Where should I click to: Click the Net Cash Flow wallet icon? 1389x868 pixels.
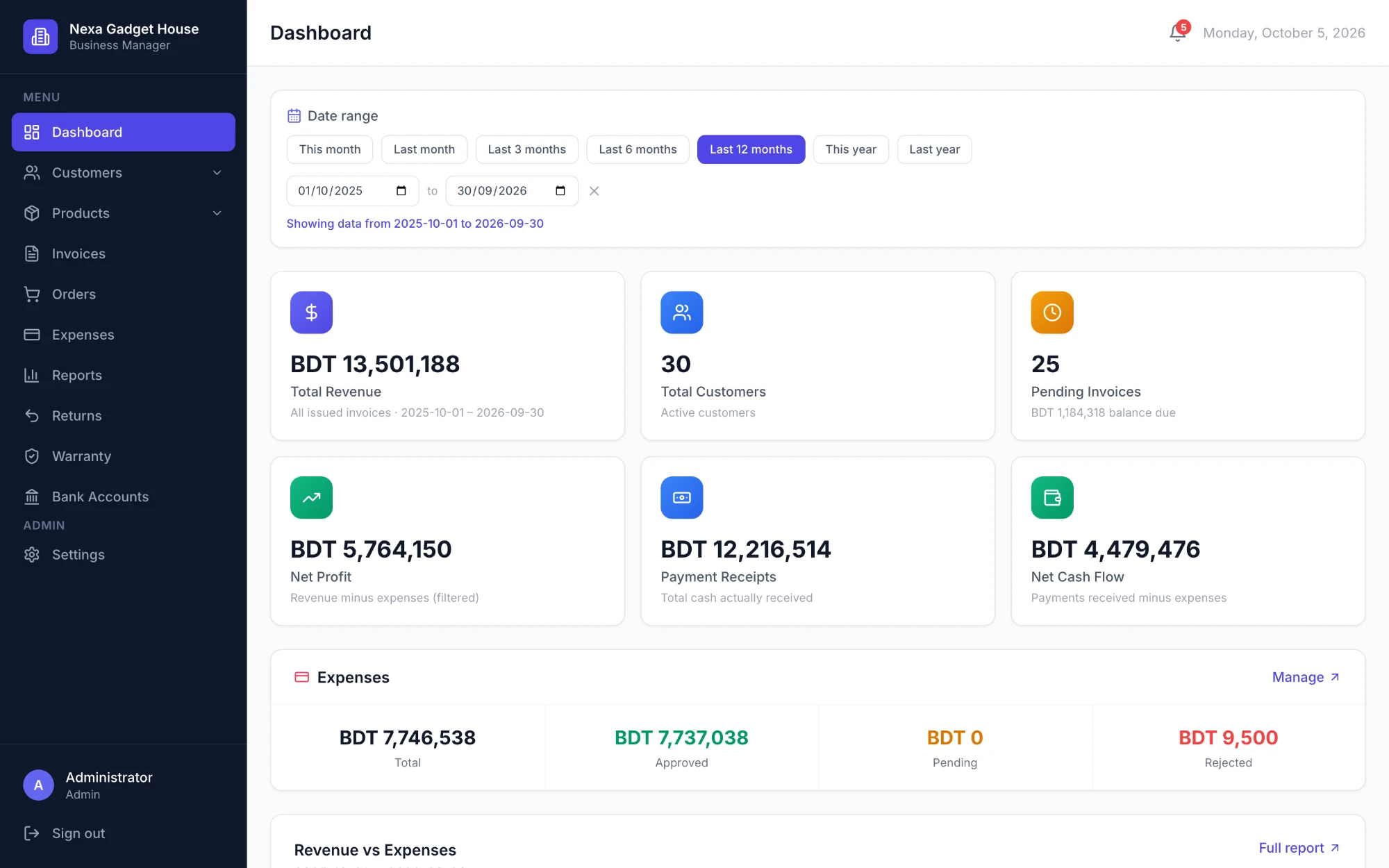tap(1052, 497)
